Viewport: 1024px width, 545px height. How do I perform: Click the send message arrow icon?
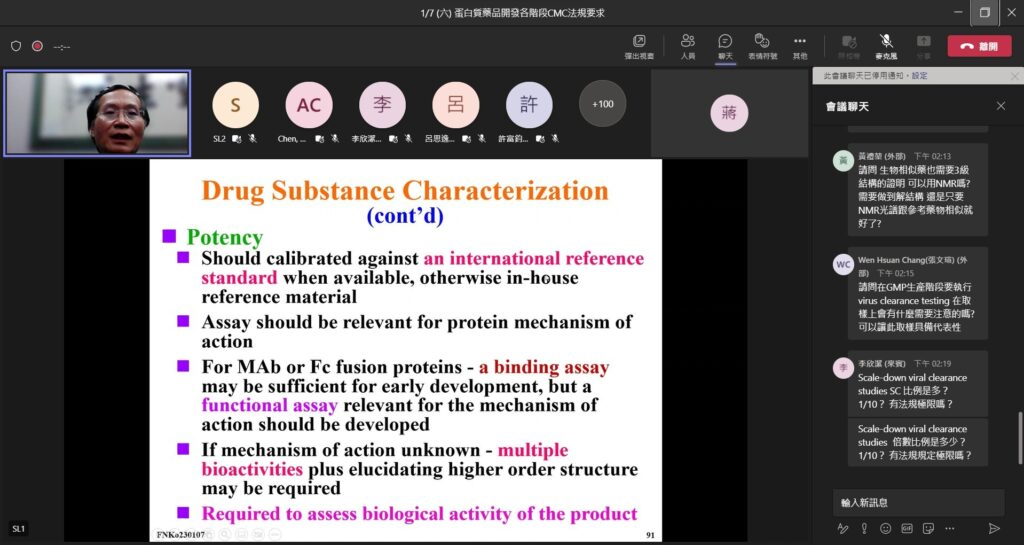pyautogui.click(x=993, y=528)
